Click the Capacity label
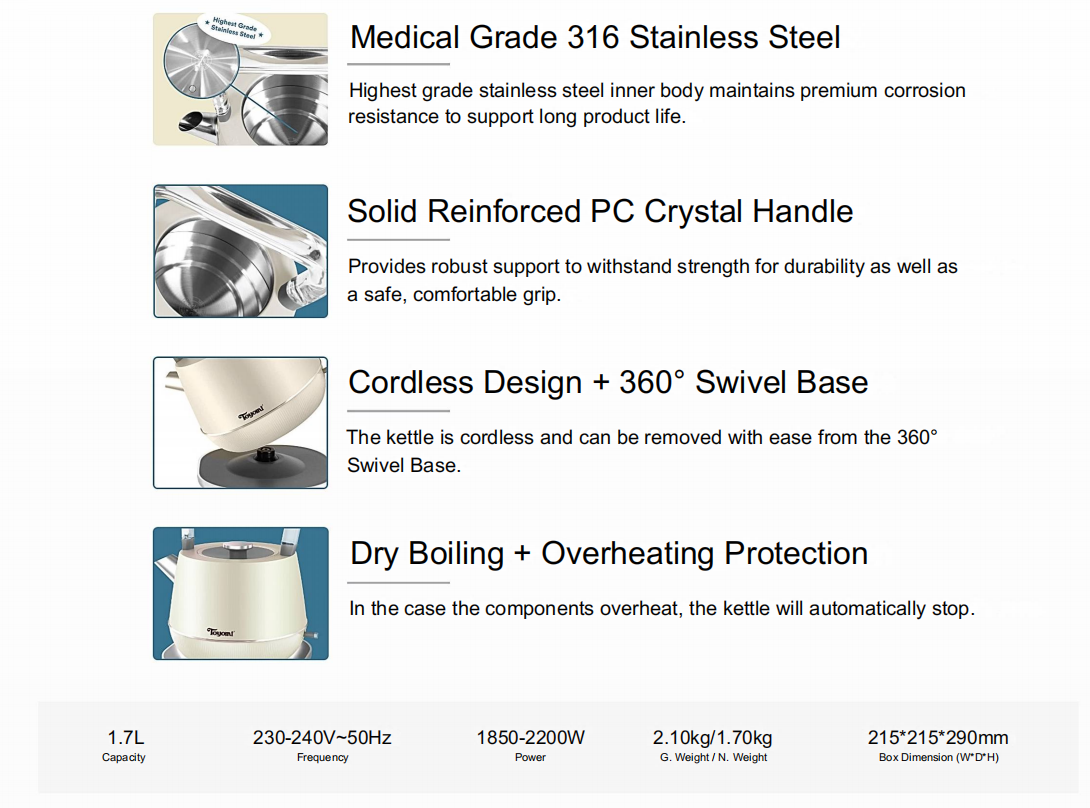The width and height of the screenshot is (1090, 808). pyautogui.click(x=124, y=758)
